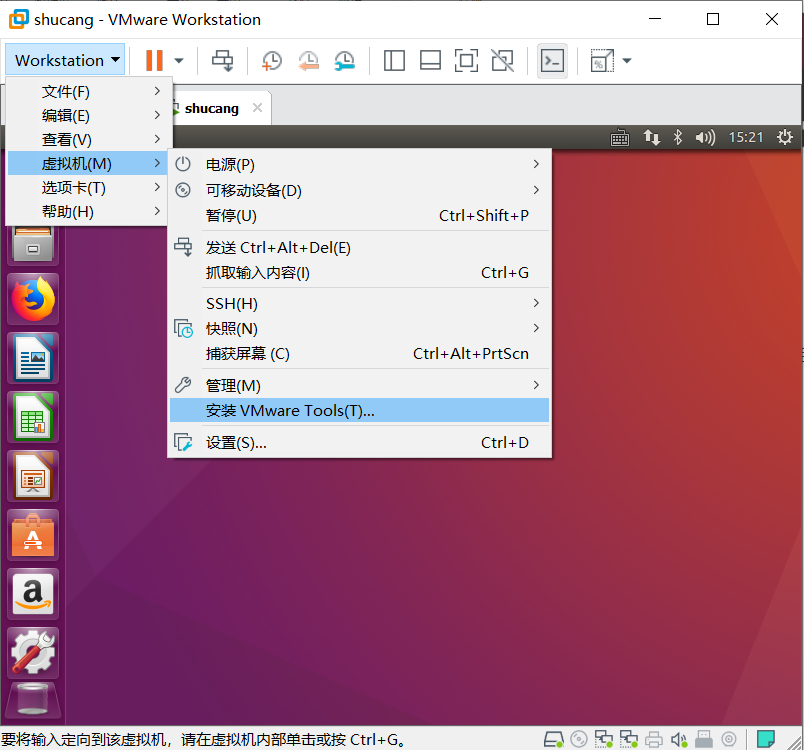Open the 选项卡(T) submenu
Screen dimensions: 804x750
click(87, 188)
